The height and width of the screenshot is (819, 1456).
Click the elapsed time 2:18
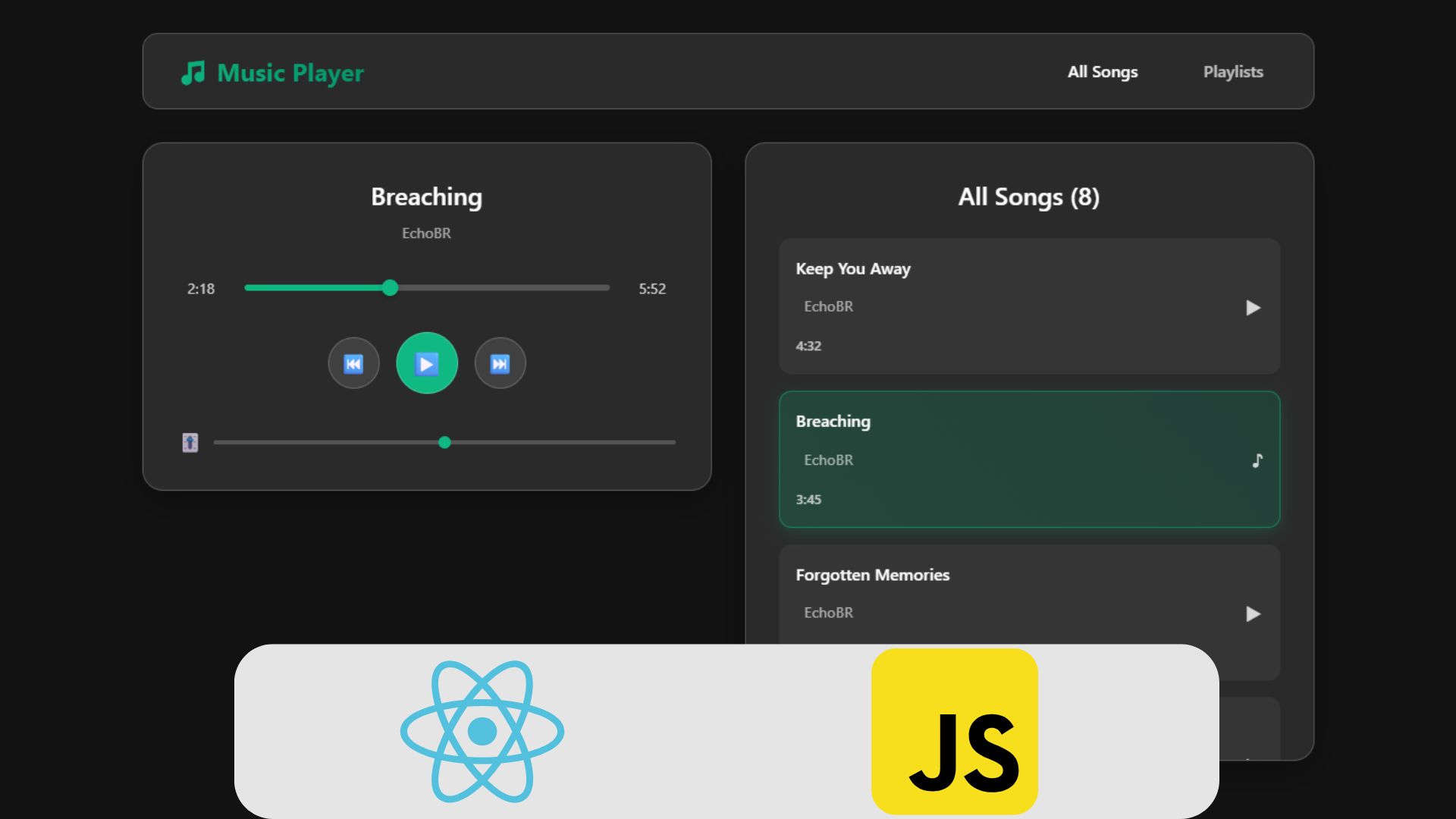pyautogui.click(x=201, y=289)
